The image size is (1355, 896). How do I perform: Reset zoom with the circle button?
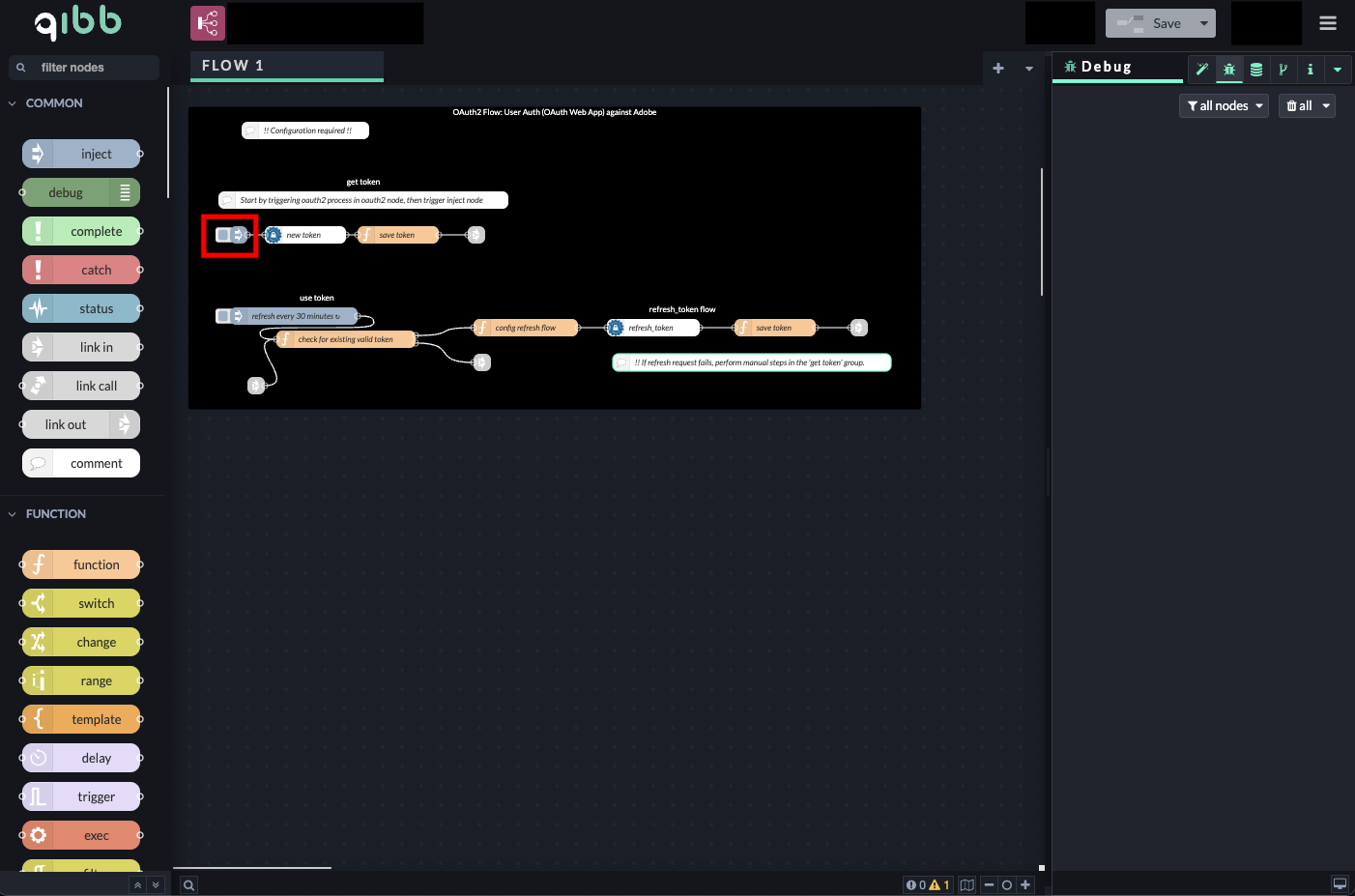(x=1007, y=884)
